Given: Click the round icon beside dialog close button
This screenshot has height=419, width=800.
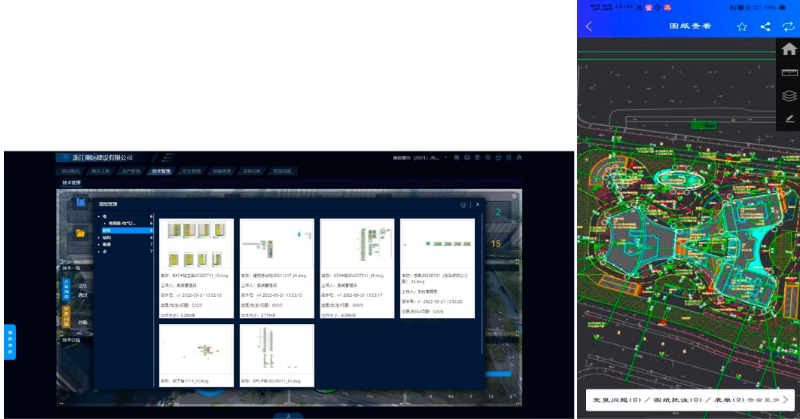Looking at the screenshot, I should point(463,205).
